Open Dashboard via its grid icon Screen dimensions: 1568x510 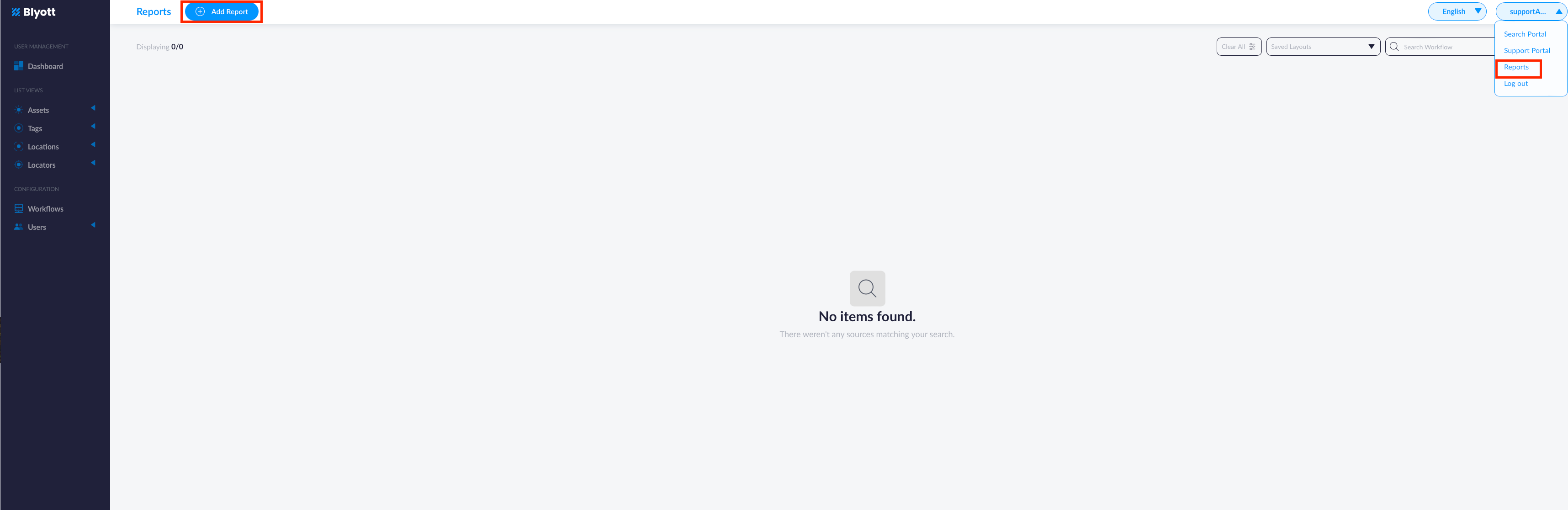point(19,66)
